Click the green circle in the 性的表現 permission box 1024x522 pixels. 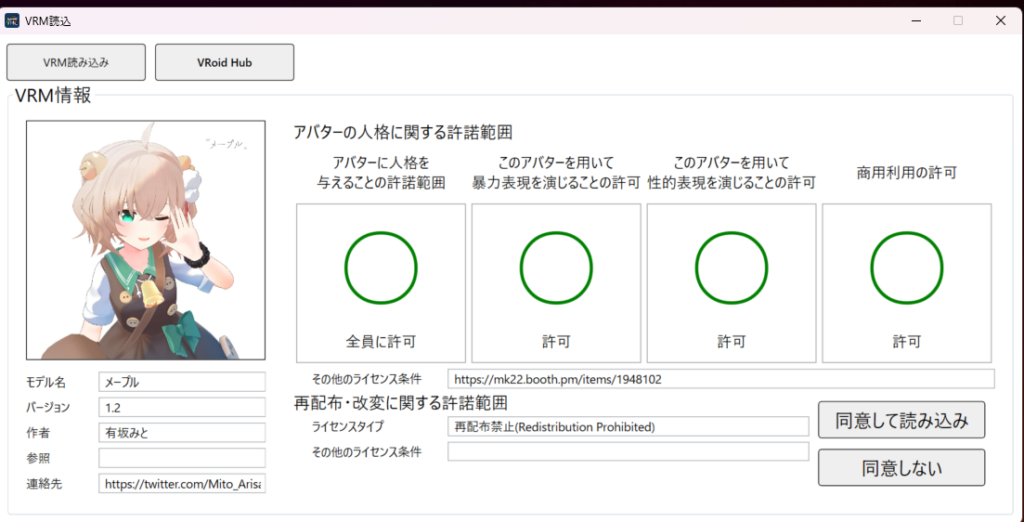click(731, 267)
